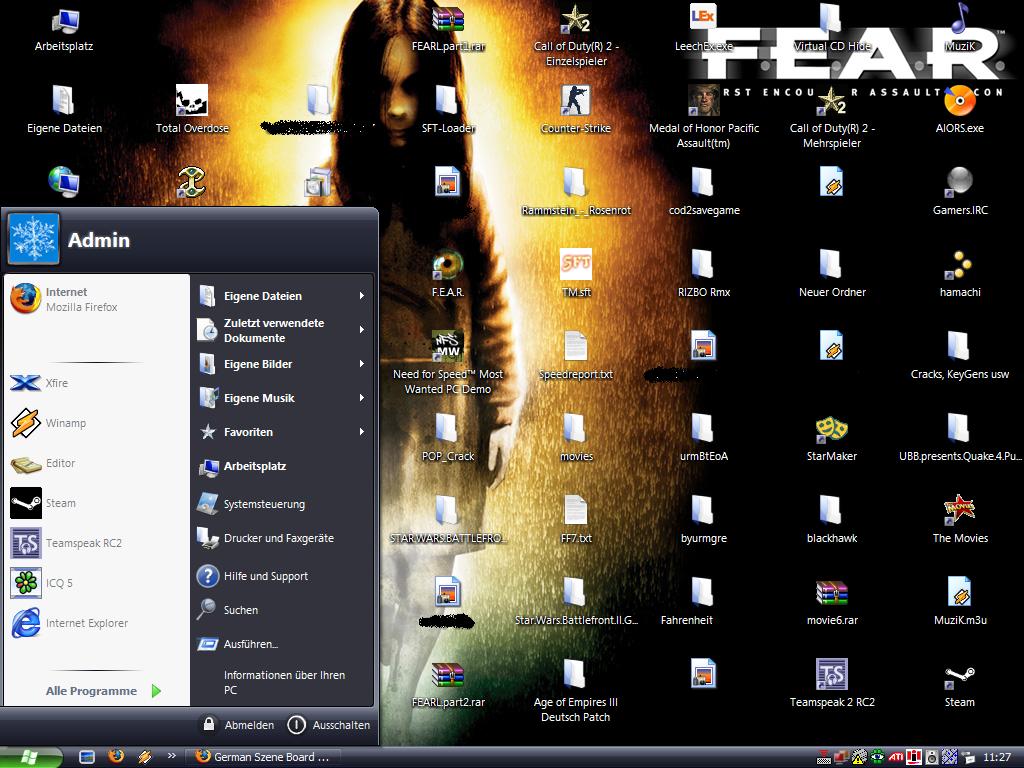This screenshot has height=768, width=1024.
Task: Open the cod2savegame folder
Action: click(703, 192)
